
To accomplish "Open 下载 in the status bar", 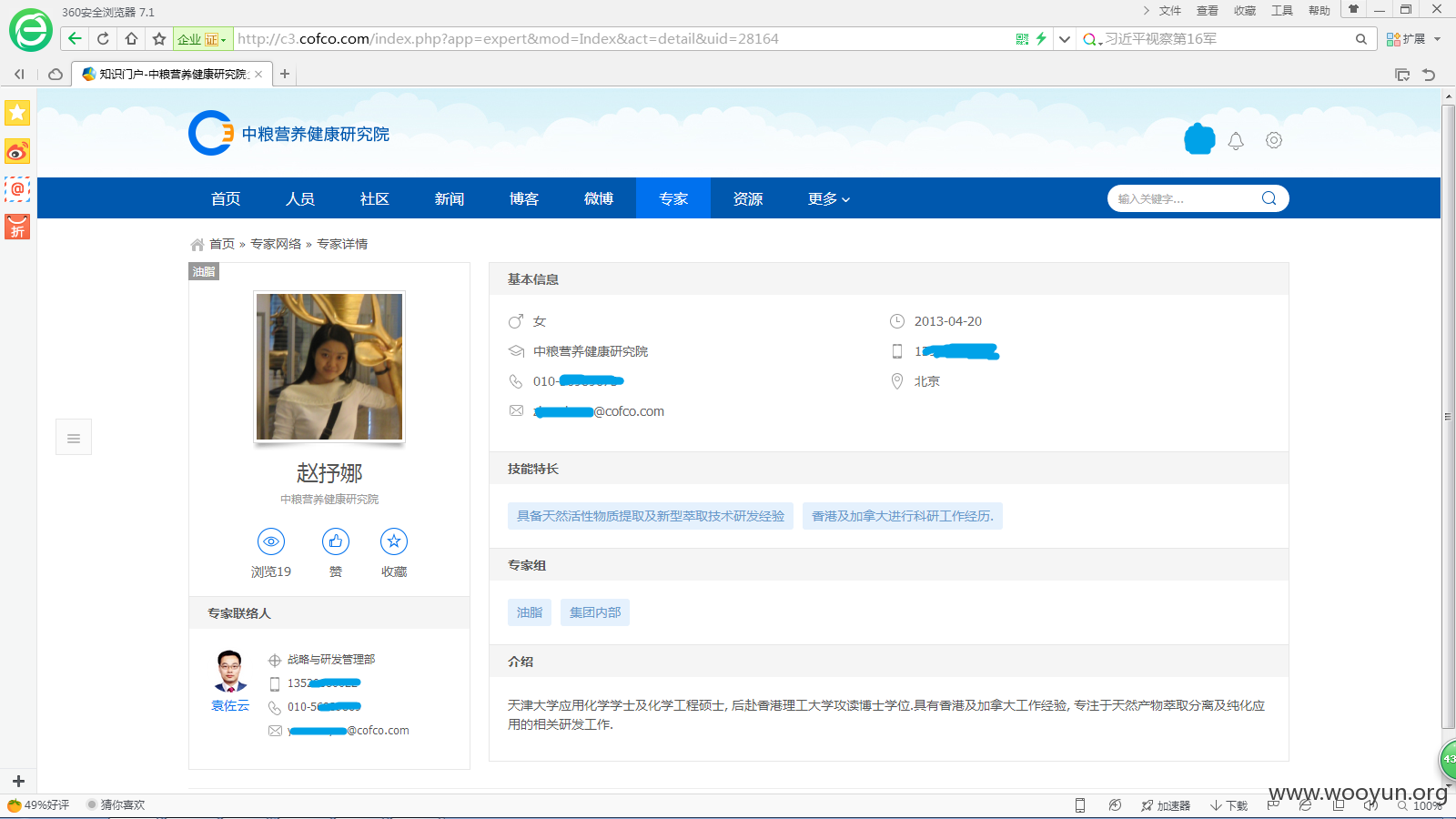I will 1228,805.
